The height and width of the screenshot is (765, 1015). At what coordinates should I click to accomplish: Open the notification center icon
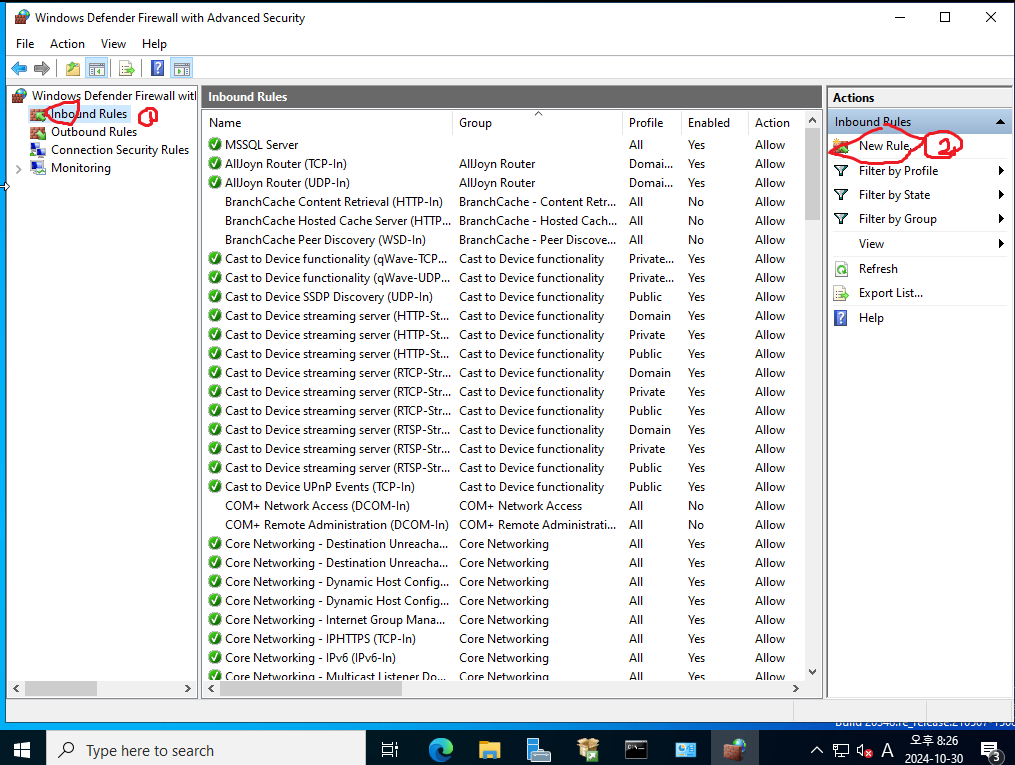[990, 751]
